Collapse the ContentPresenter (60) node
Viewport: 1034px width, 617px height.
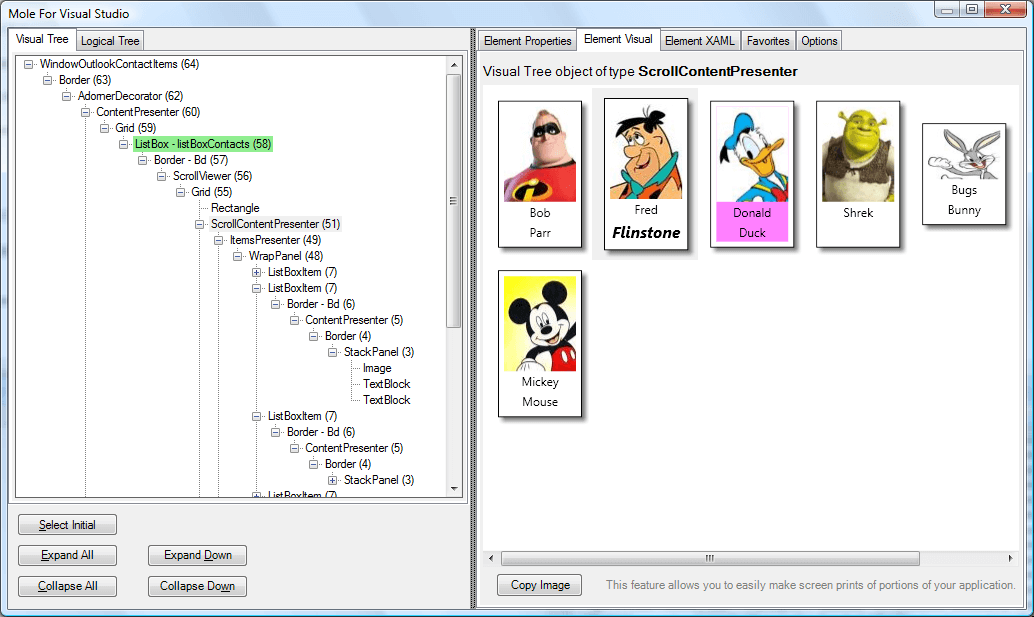tap(86, 112)
